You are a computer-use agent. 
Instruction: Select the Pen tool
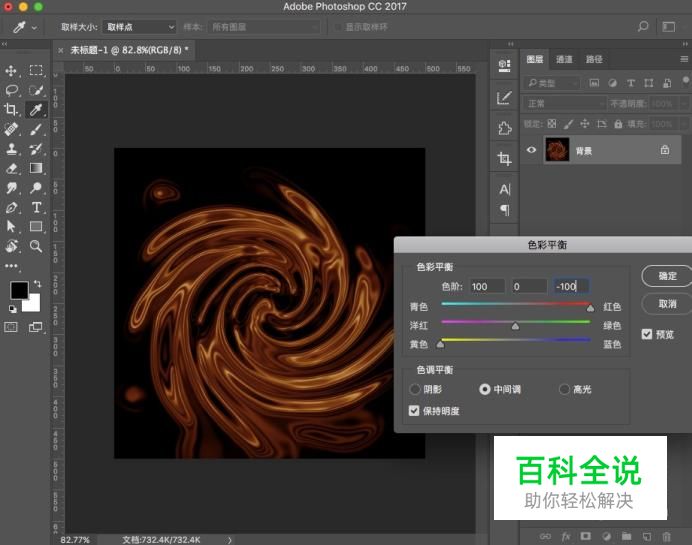11,207
